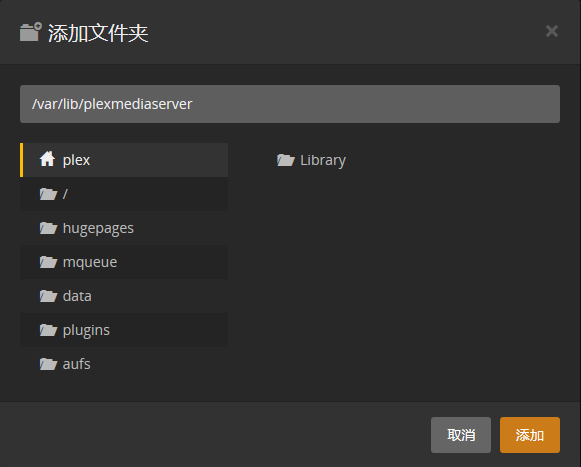
Task: Open the hugepages directory
Action: [124, 228]
